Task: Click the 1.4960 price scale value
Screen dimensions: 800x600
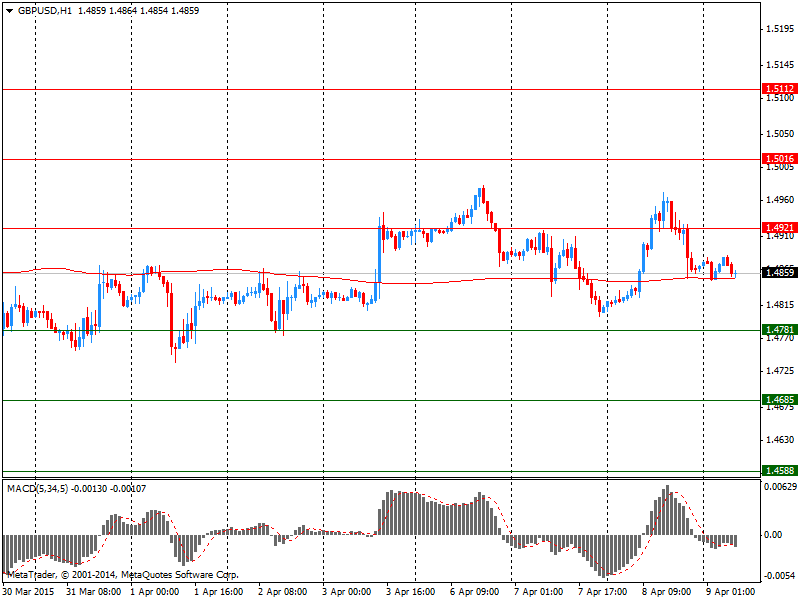Action: (x=780, y=199)
